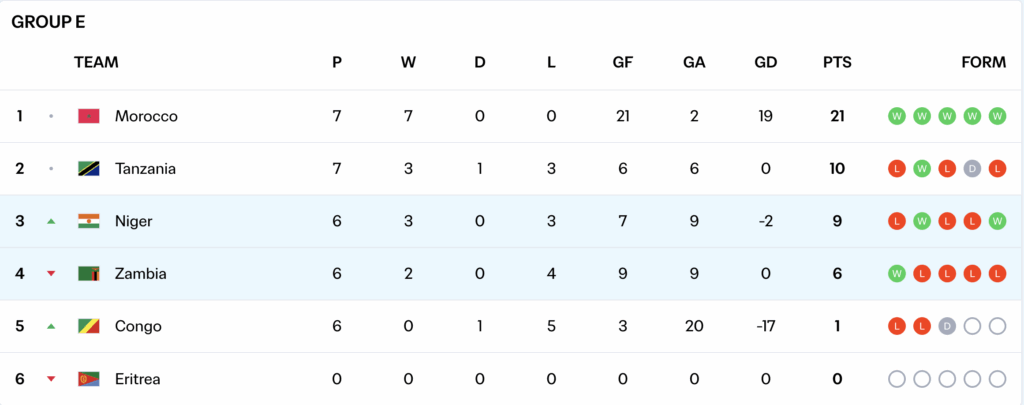Click Tanzania's gray draw form badge
Viewport: 1024px width, 405px height.
971,169
